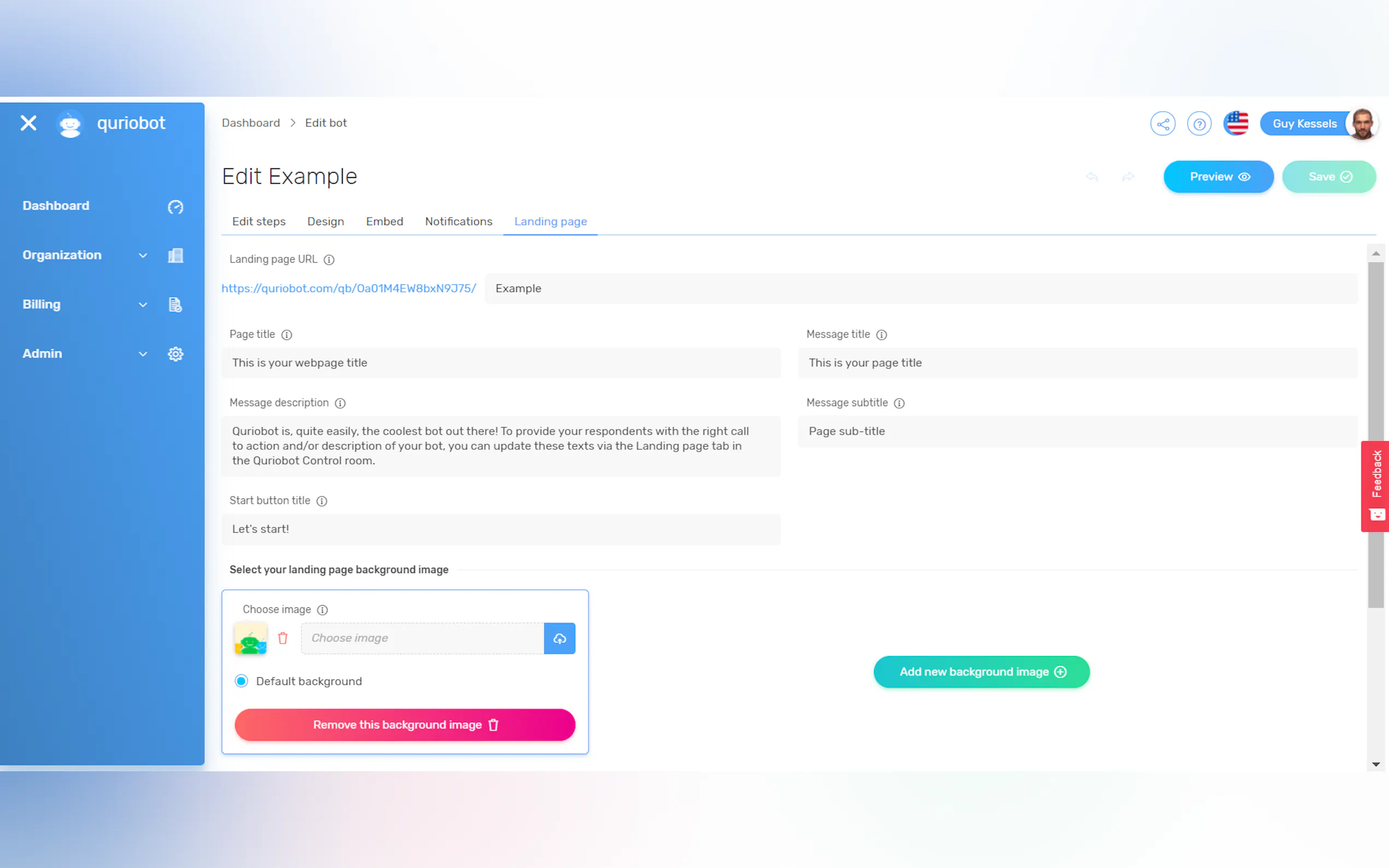Screen dimensions: 1389x868
Task: Click the Landing page URL info icon
Action: tap(329, 260)
